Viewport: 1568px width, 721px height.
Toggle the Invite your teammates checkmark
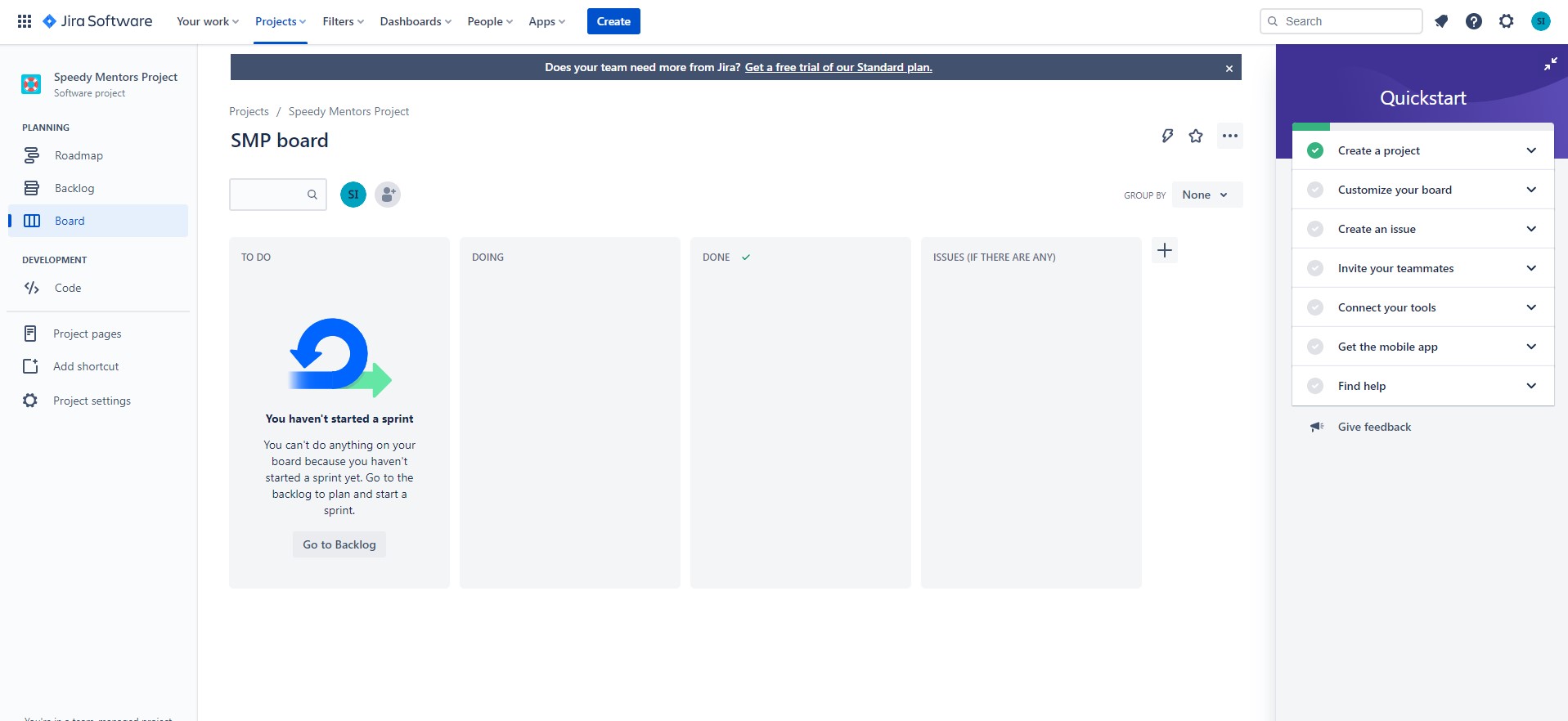tap(1315, 268)
